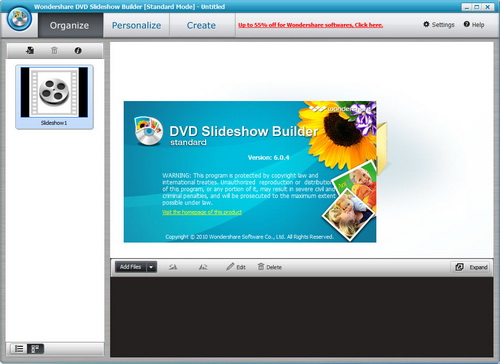
Task: Click Delete in the storyboard toolbar
Action: 270,267
